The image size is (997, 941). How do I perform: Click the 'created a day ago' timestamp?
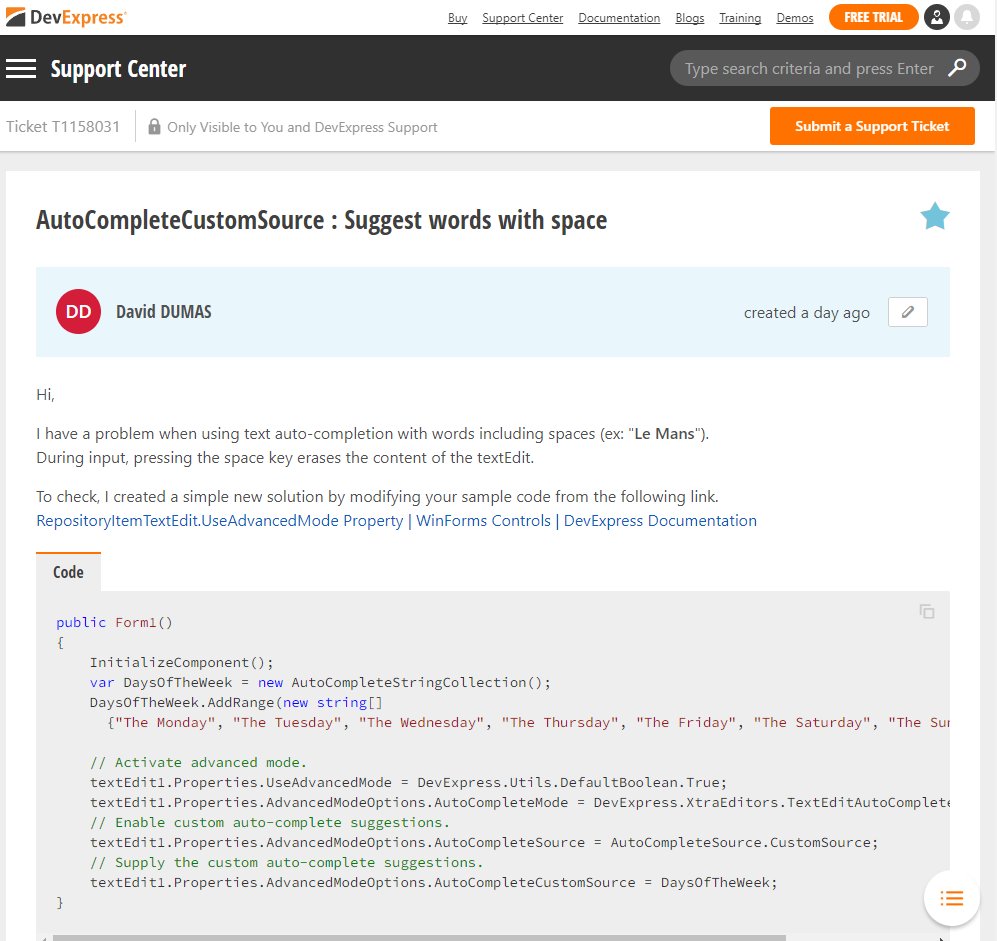pos(806,313)
